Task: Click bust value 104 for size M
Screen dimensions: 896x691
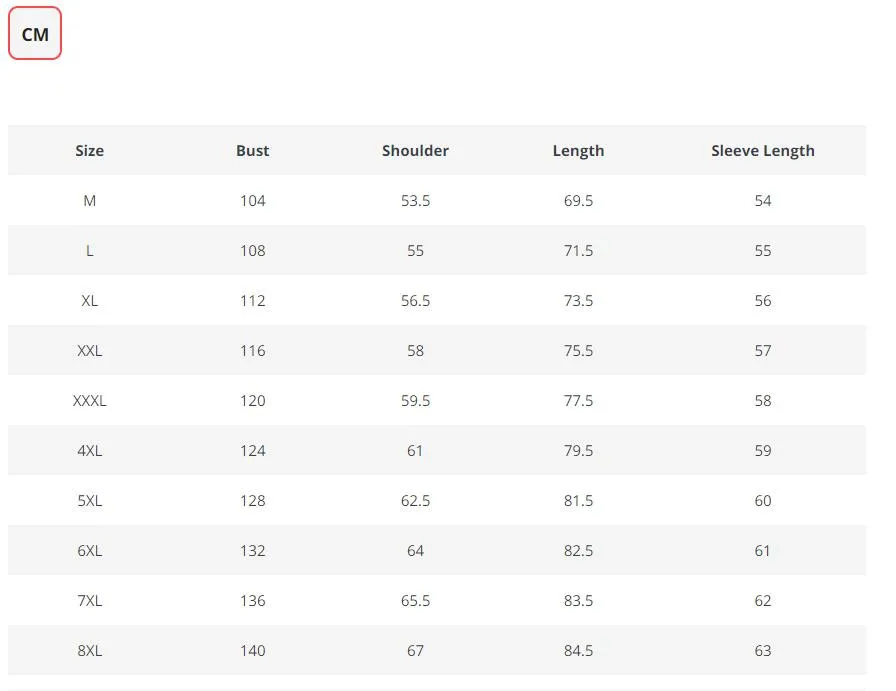Action: [x=252, y=201]
